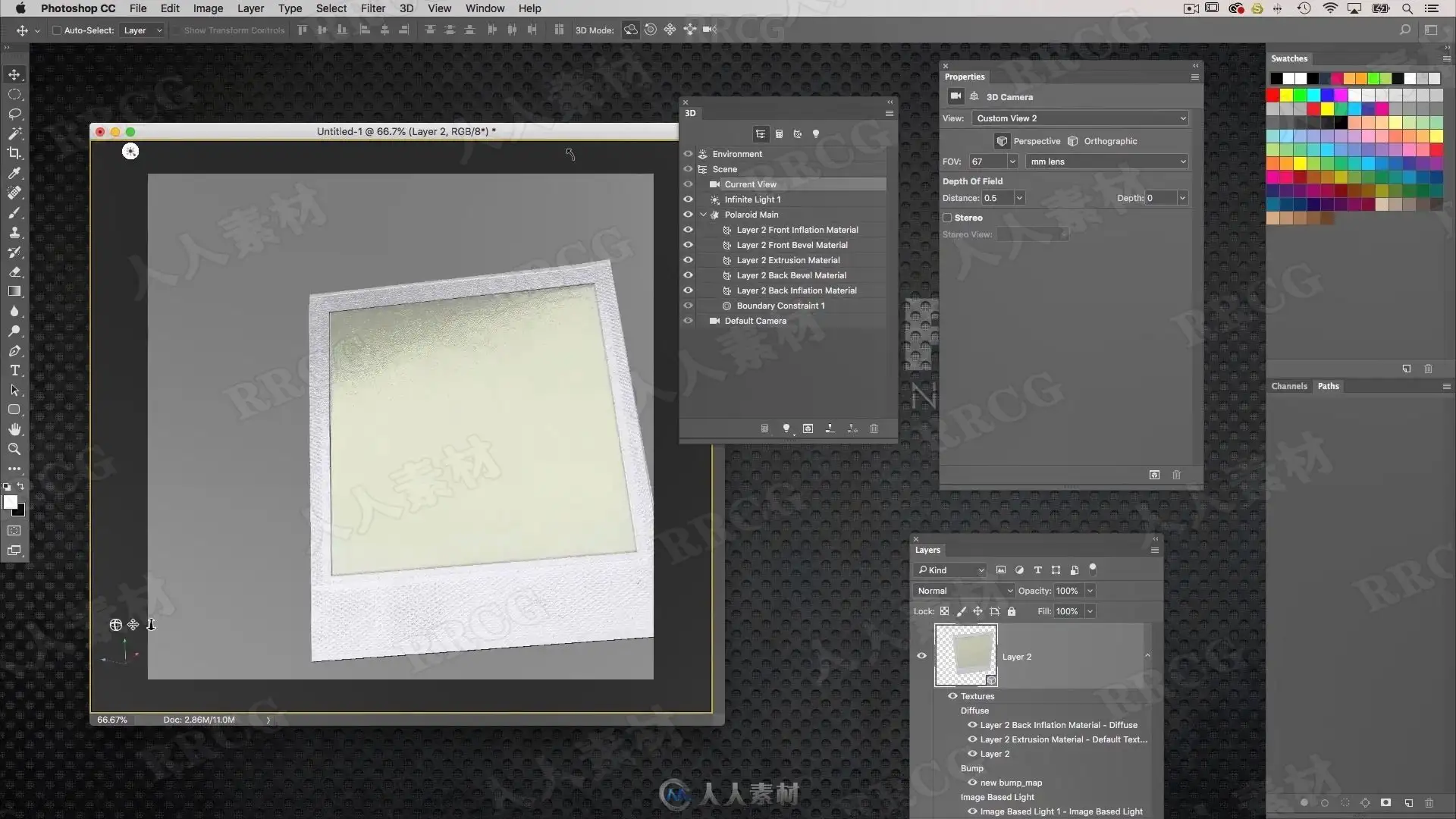This screenshot has height=819, width=1456.
Task: Toggle Layer 2 visibility eye
Action: click(921, 656)
